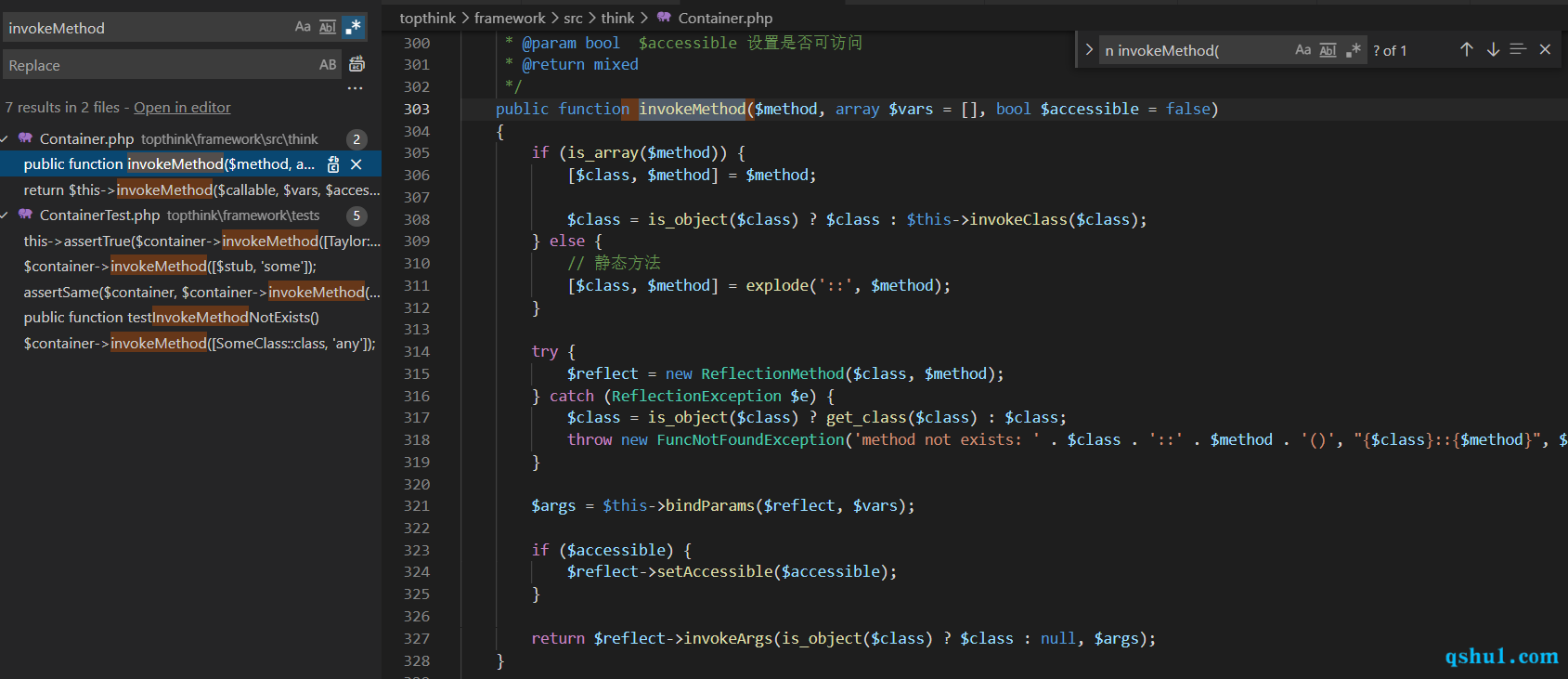The image size is (1568, 679).
Task: Toggle Match Case in editor find widget
Action: point(1303,50)
